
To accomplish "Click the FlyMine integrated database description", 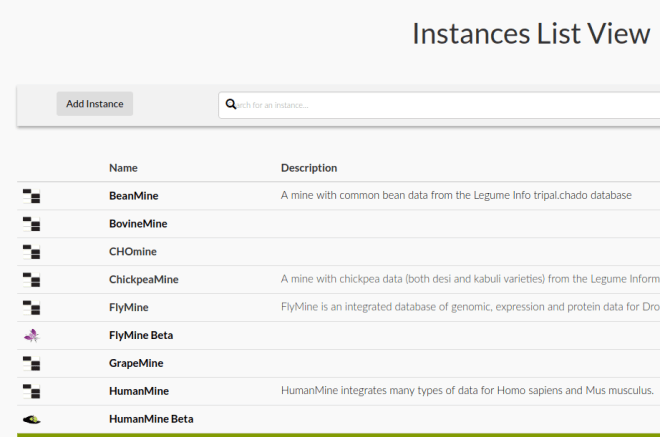I will pyautogui.click(x=470, y=307).
